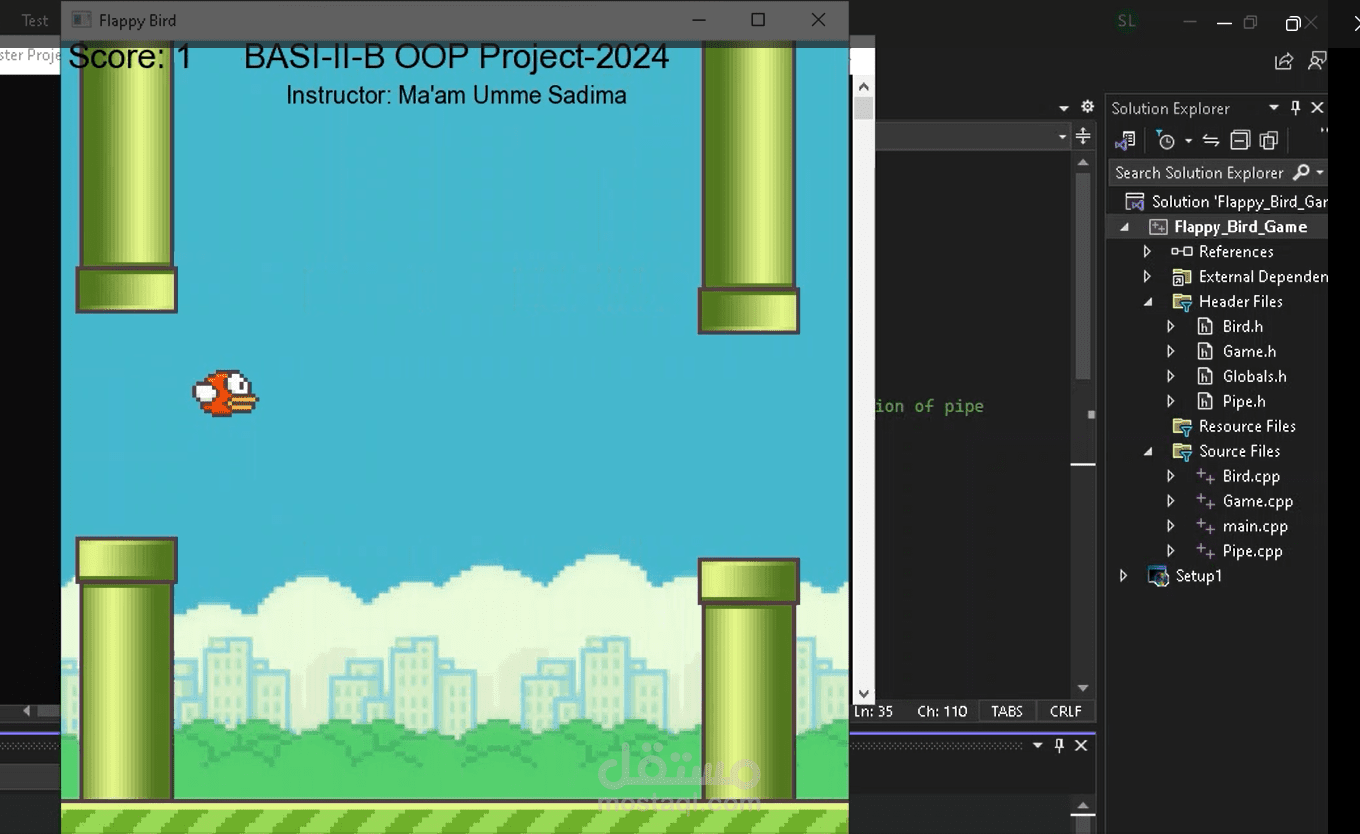Click the Pending Changes Filter clock icon

click(1166, 140)
